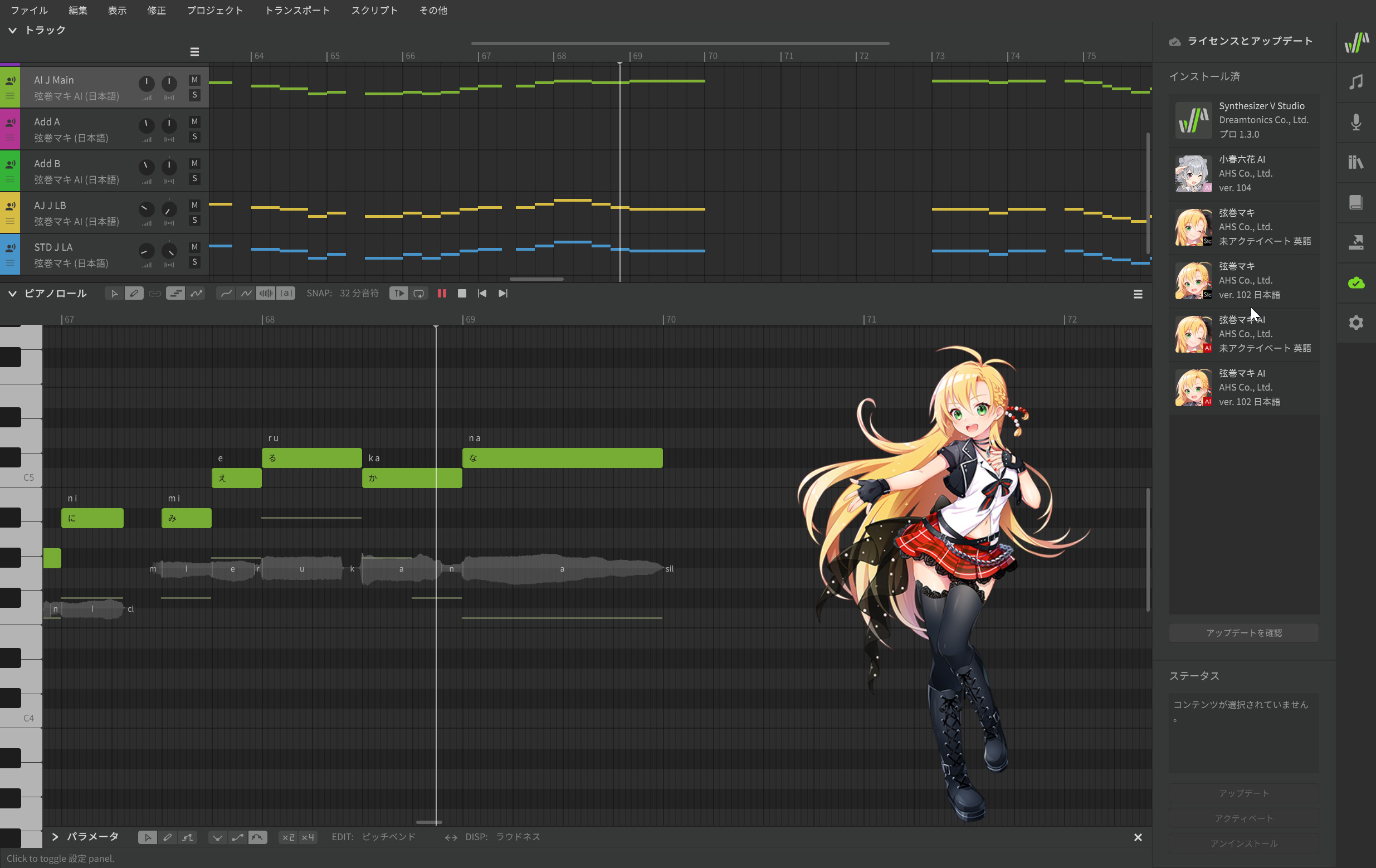Click the green cloud License and Updates icon
The width and height of the screenshot is (1376, 868).
(x=1356, y=282)
